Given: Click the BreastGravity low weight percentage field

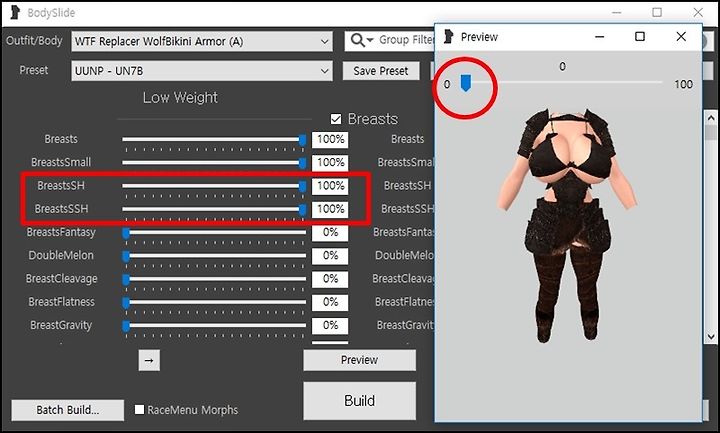Looking at the screenshot, I should click(x=330, y=326).
